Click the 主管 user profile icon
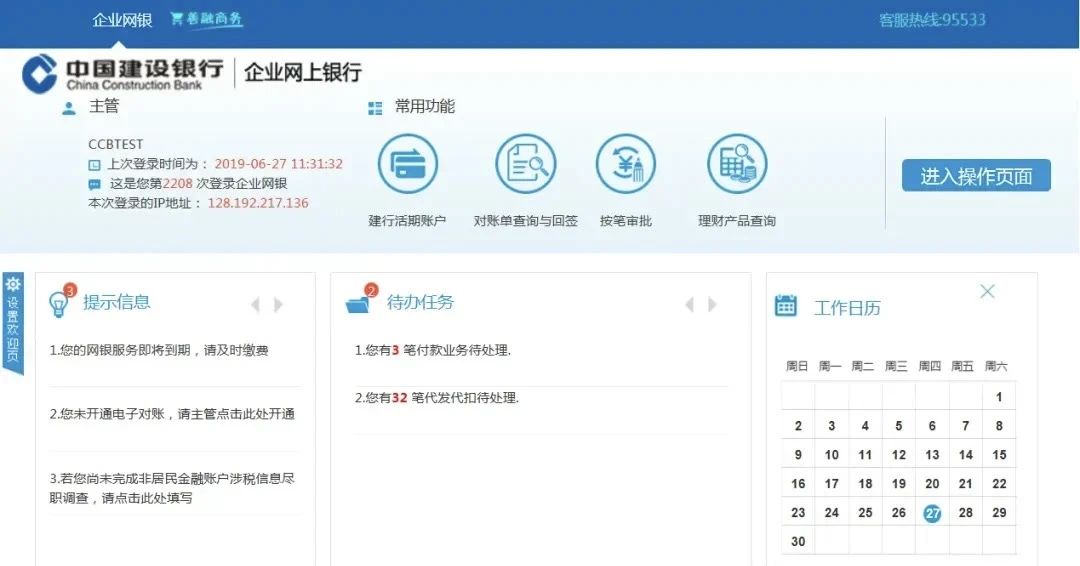Image resolution: width=1080 pixels, height=566 pixels. (69, 108)
